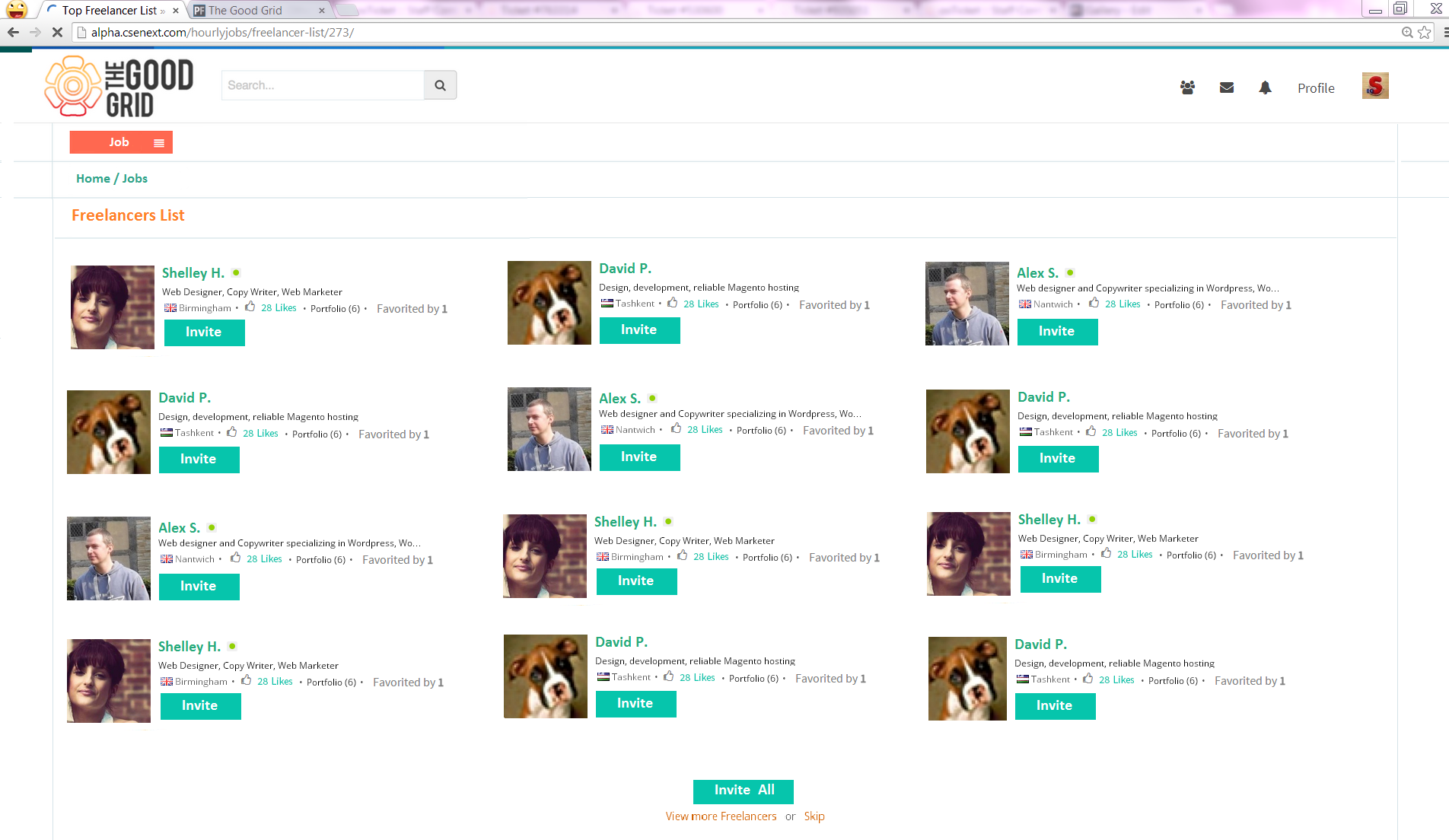Invite Alex S. in first row right
1449x840 pixels.
tap(1057, 332)
